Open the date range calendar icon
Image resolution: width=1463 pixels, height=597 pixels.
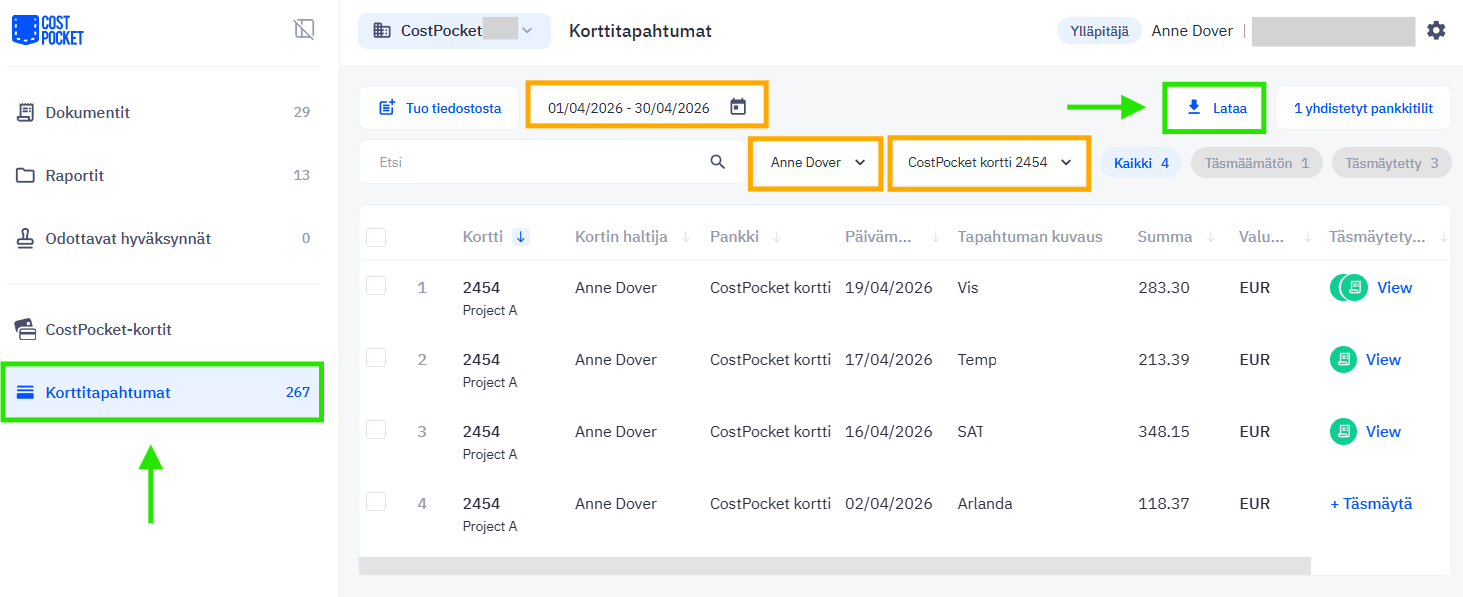coord(738,107)
